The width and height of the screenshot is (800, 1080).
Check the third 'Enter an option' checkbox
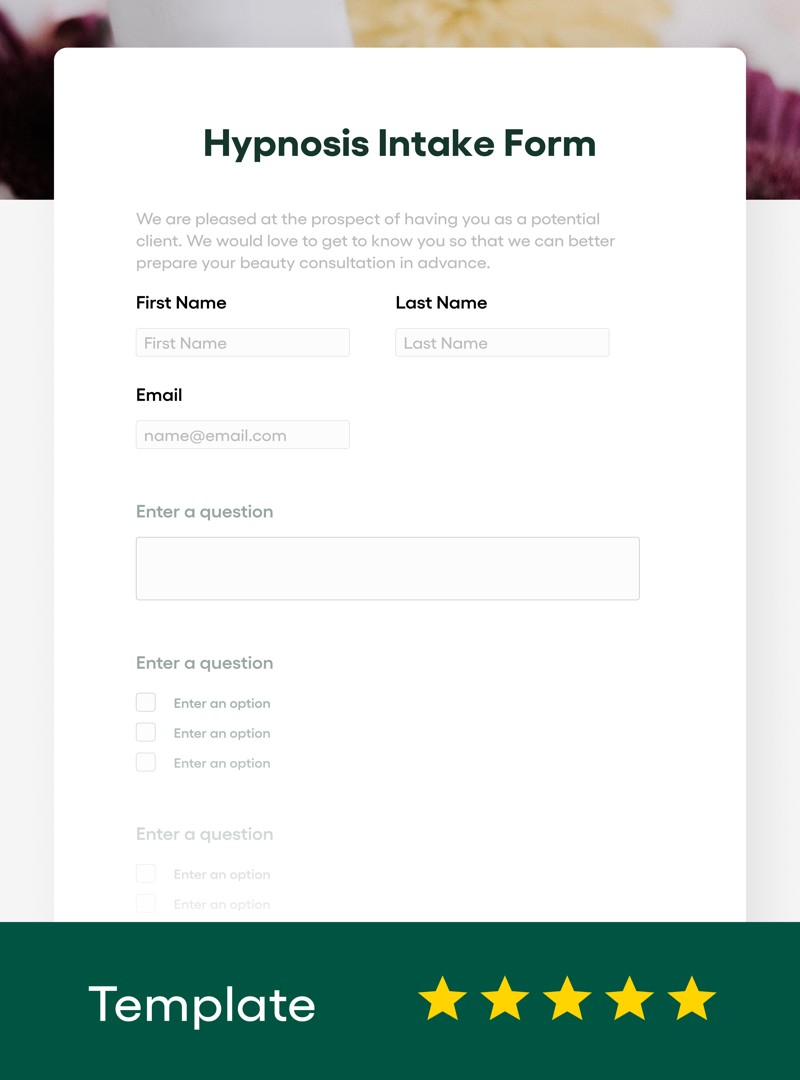tap(146, 762)
